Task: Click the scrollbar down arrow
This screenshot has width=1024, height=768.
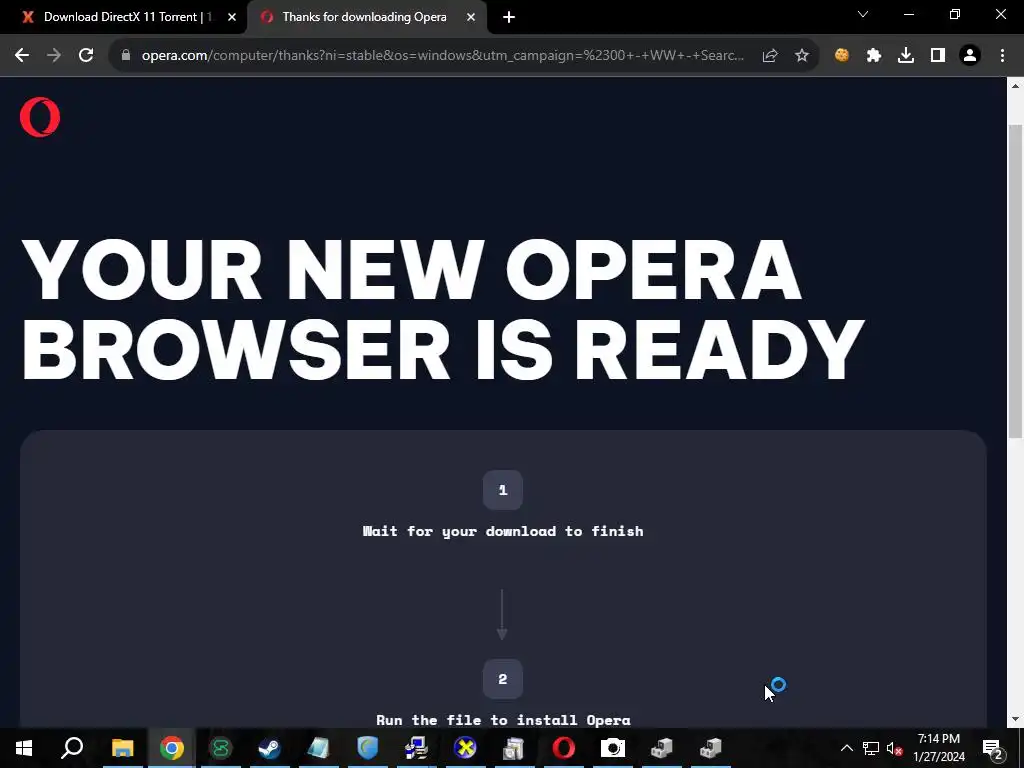Action: click(x=1015, y=719)
